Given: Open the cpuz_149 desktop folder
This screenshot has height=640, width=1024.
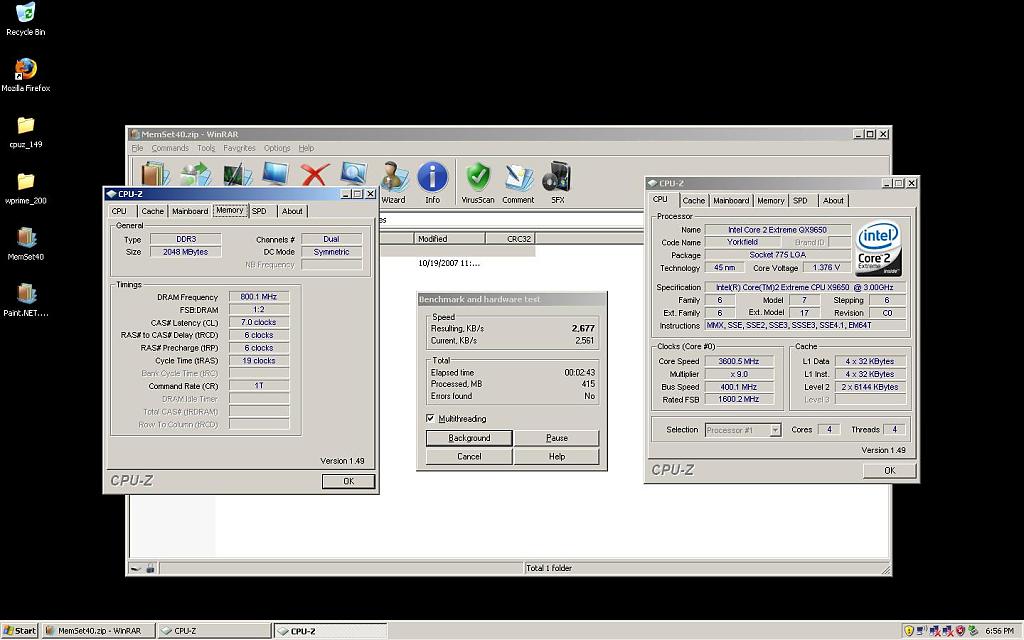Looking at the screenshot, I should point(25,132).
